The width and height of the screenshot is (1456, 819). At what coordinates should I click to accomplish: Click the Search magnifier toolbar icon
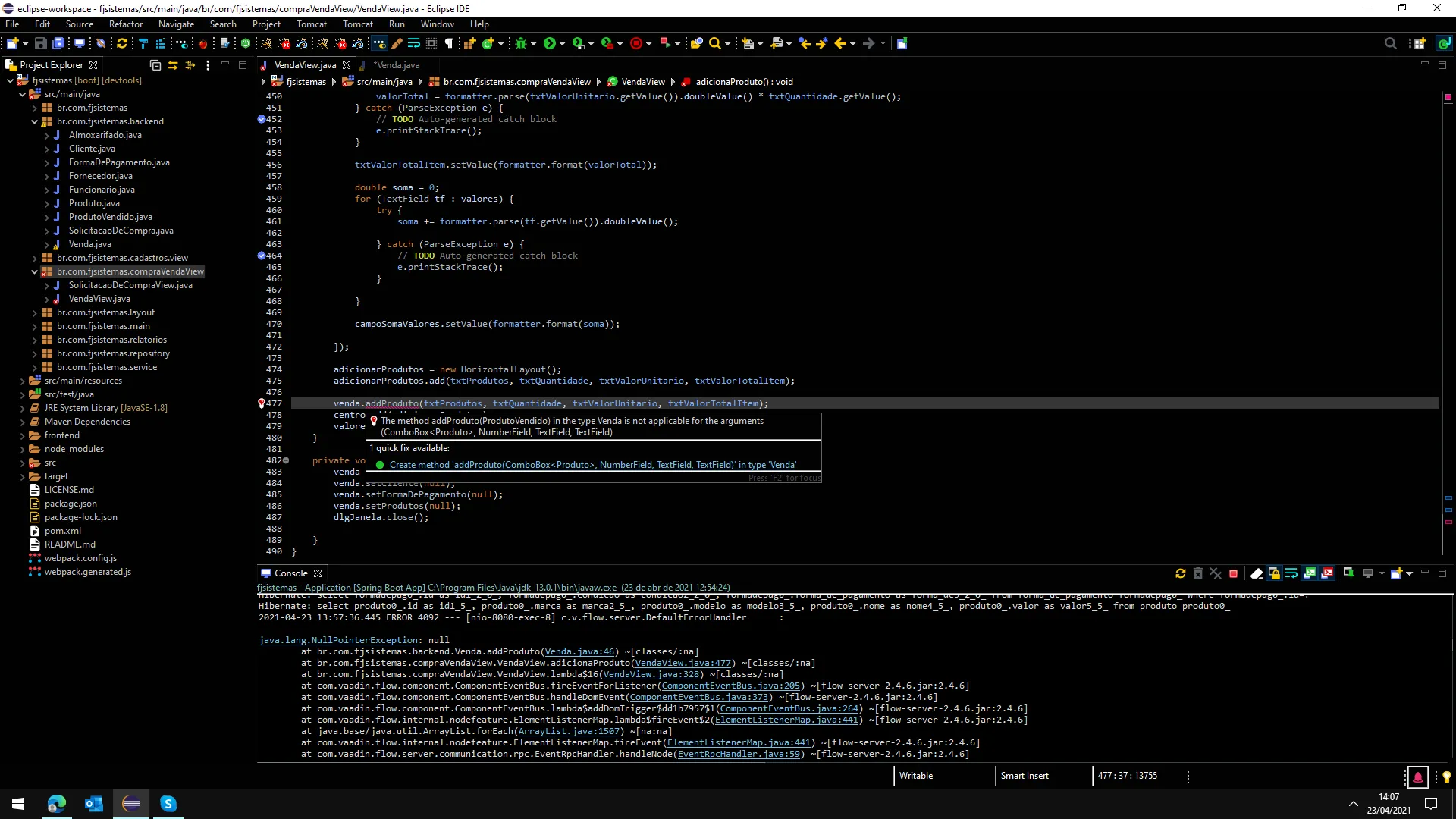pos(714,43)
